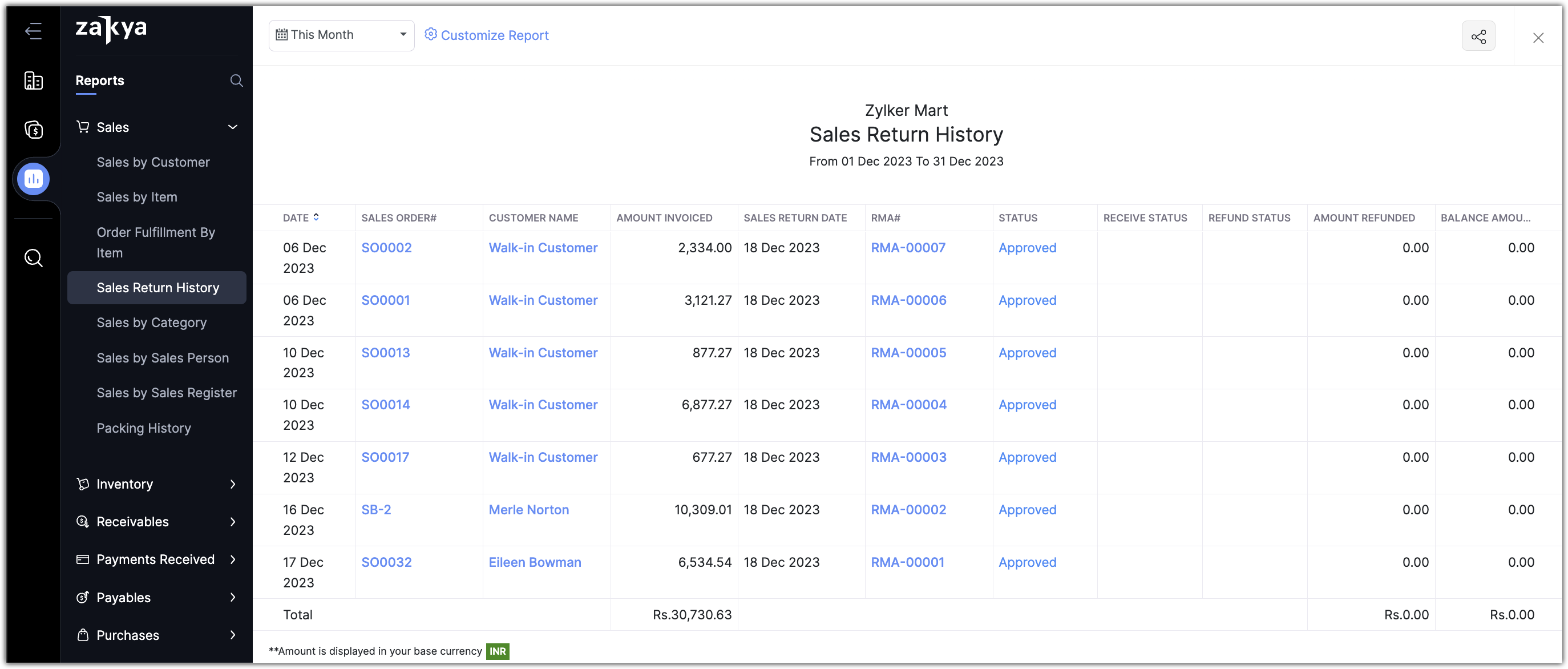Screen dimensions: 1568x669
Task: Expand the Receivables section chevron
Action: (233, 522)
